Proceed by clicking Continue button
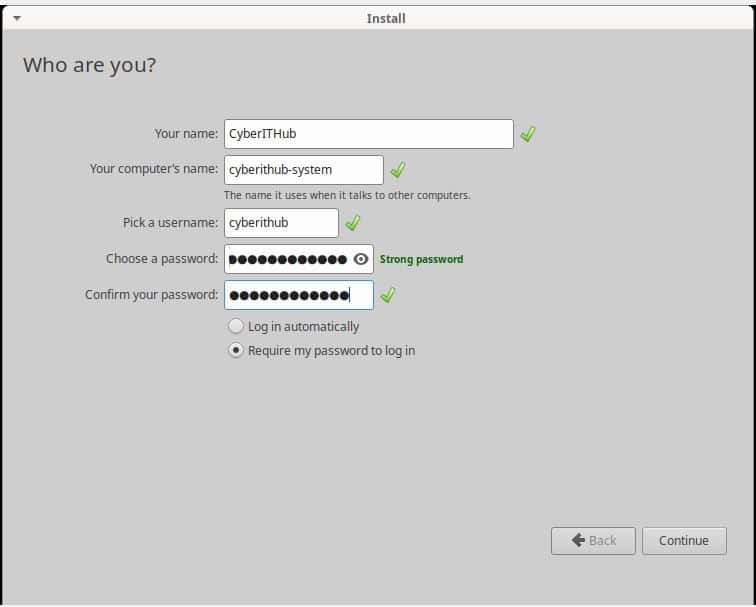Screen dimensions: 756x607 pyautogui.click(x=684, y=540)
